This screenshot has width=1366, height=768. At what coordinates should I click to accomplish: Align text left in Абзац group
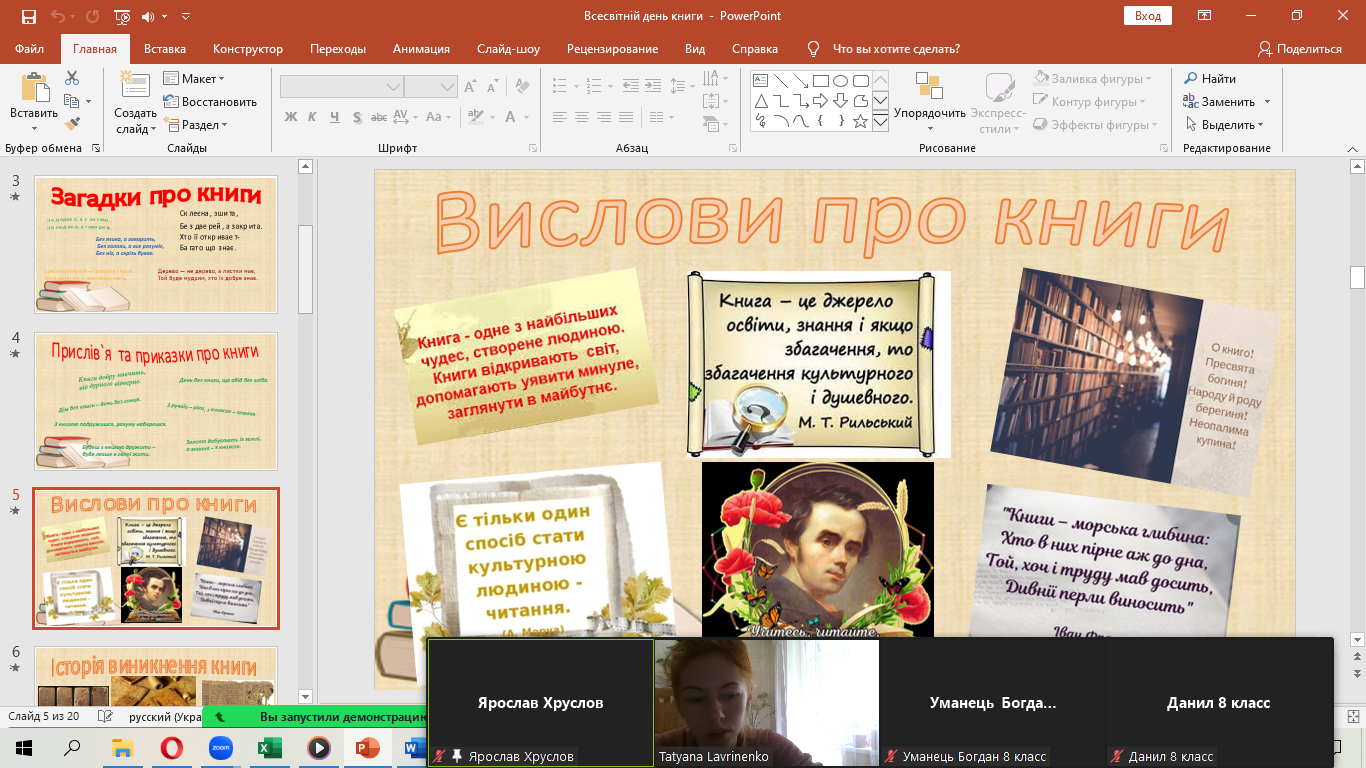click(561, 117)
